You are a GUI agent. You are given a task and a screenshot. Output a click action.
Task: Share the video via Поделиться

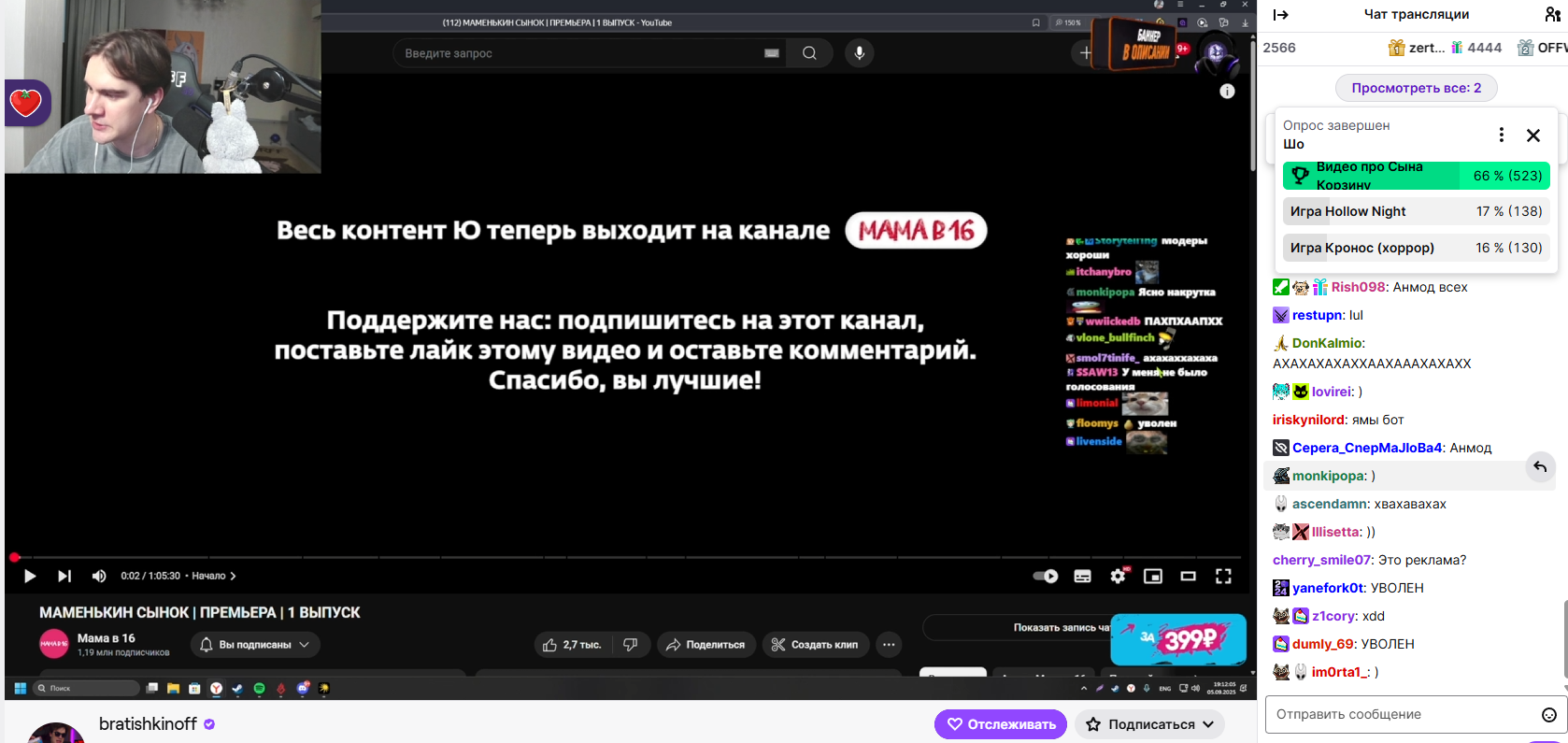(706, 645)
